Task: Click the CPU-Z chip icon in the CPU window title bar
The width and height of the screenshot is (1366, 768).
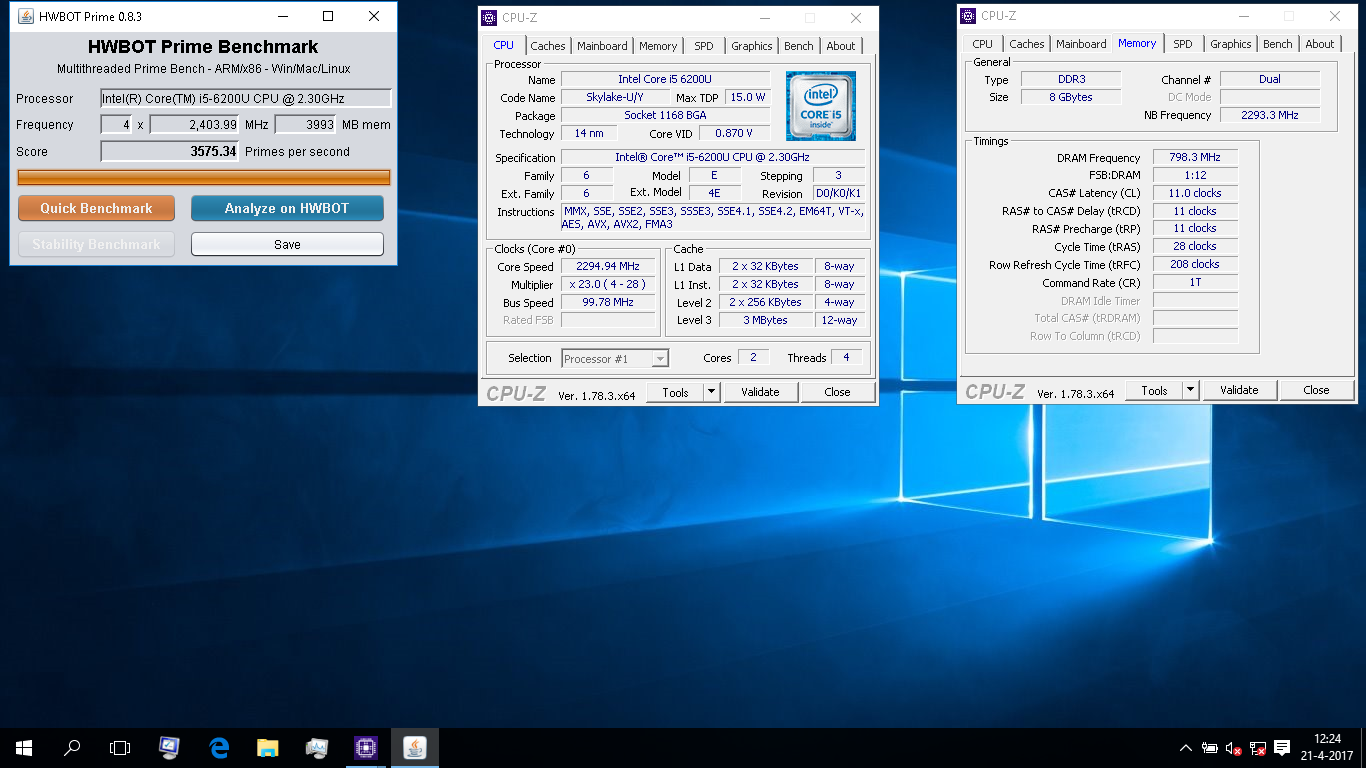Action: [489, 17]
